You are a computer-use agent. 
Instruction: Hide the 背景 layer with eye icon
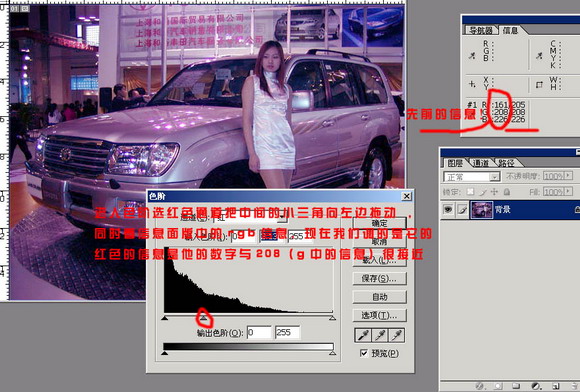[x=448, y=210]
